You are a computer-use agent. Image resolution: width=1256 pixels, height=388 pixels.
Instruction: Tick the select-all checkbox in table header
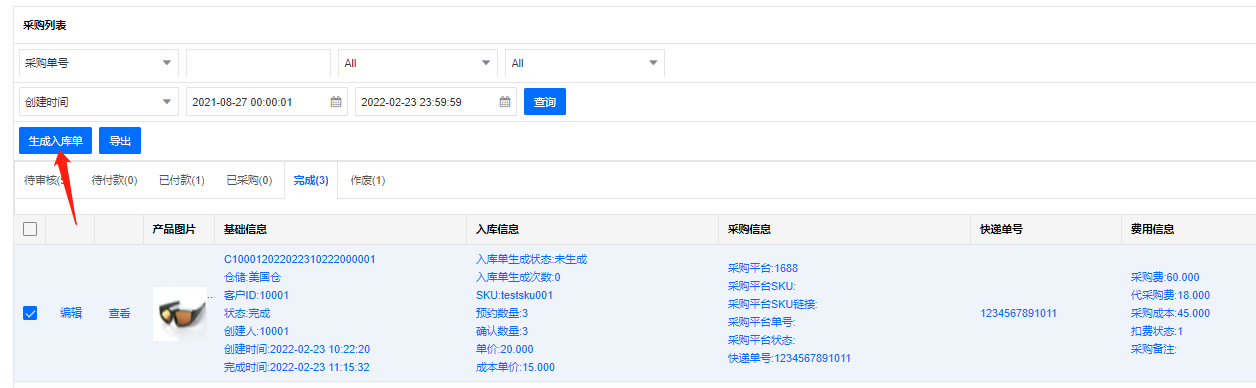30,229
